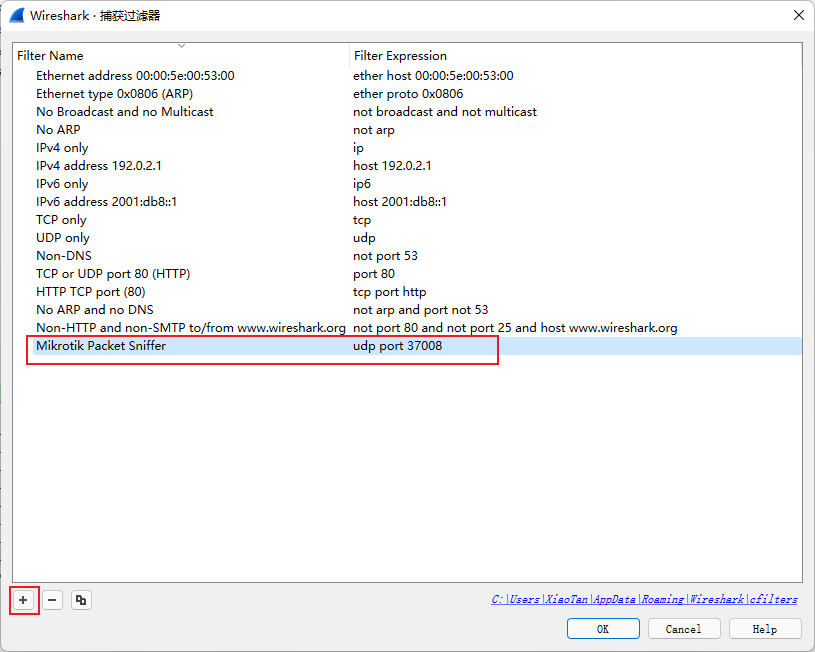Select Mikrotik Packet Sniffer filter name
The width and height of the screenshot is (815, 652).
coord(101,346)
